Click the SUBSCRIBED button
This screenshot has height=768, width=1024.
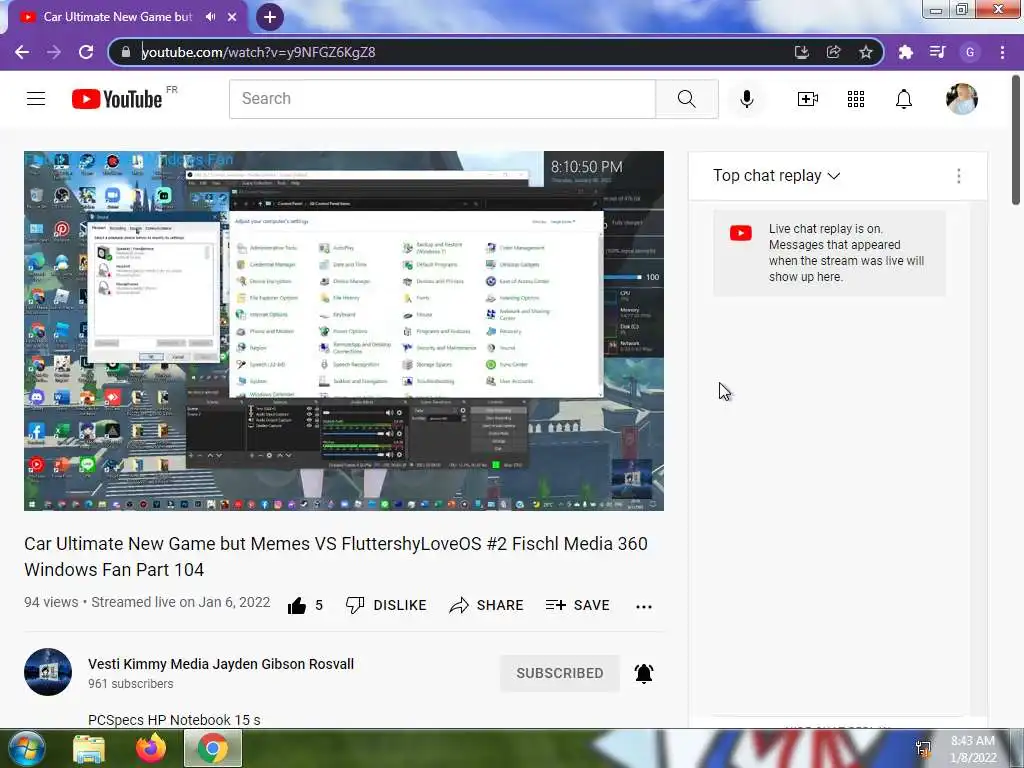pyautogui.click(x=560, y=673)
